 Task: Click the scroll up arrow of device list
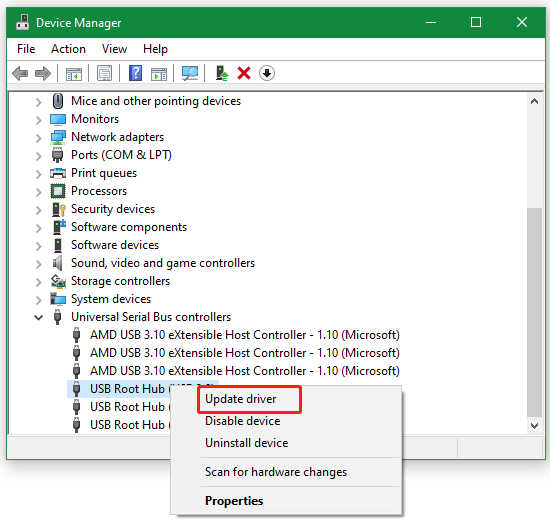point(534,102)
